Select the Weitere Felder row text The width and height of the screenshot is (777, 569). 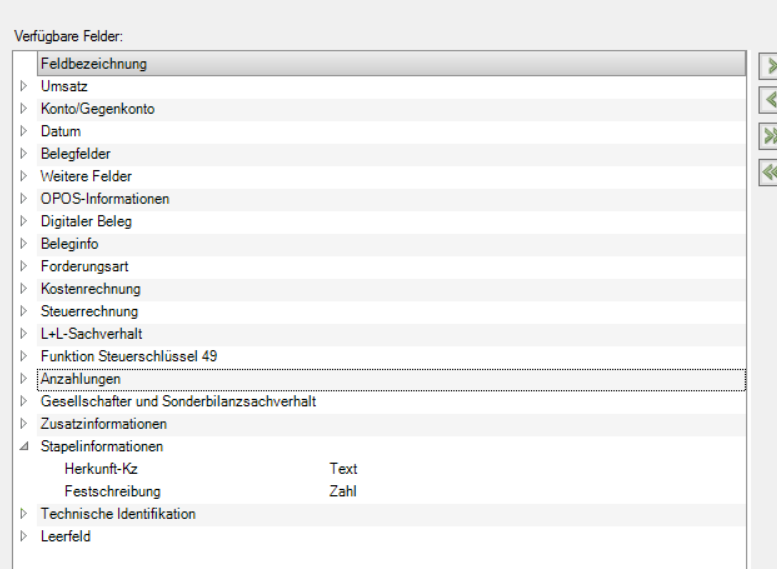coord(86,176)
